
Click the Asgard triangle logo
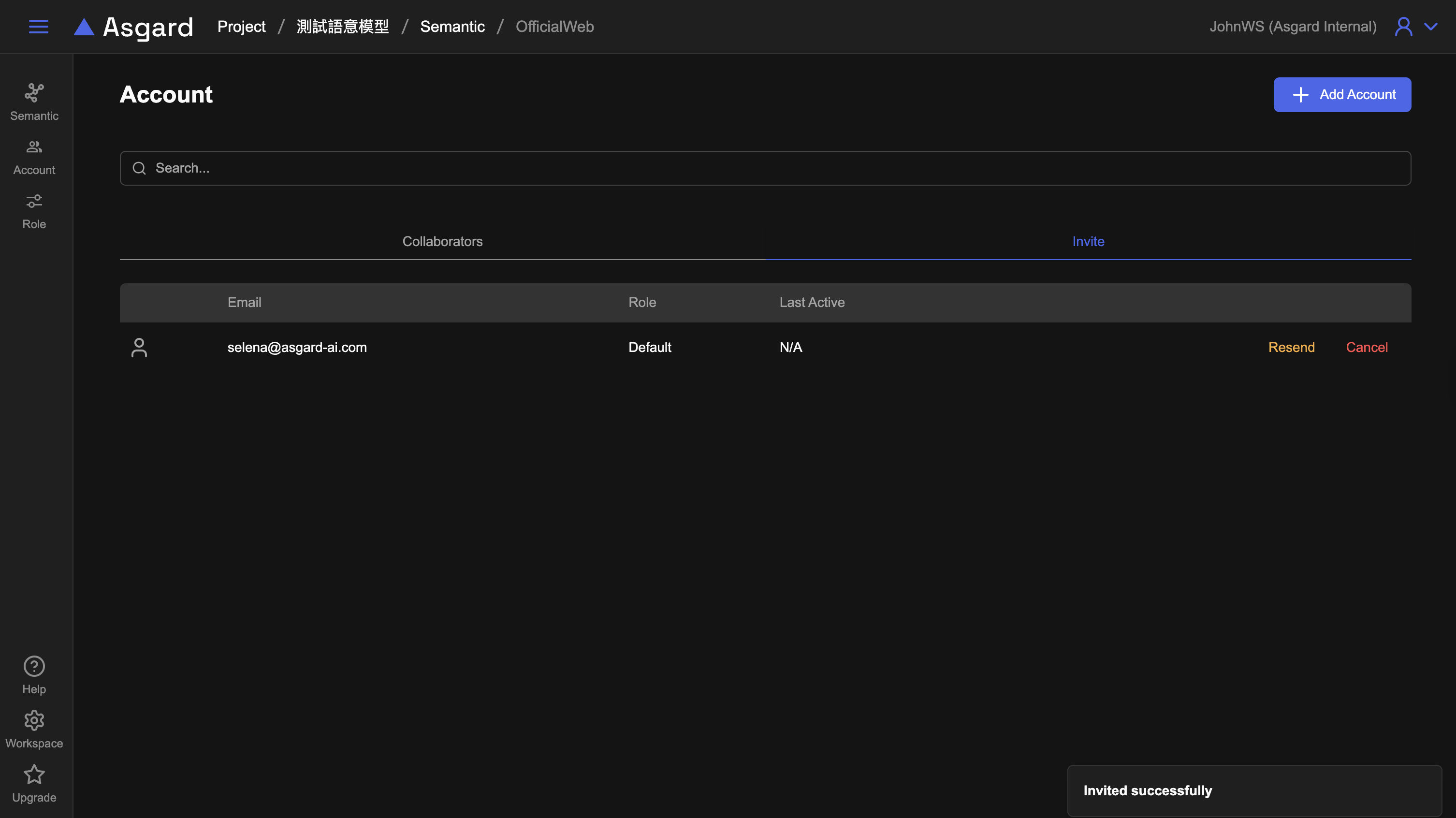[x=84, y=27]
